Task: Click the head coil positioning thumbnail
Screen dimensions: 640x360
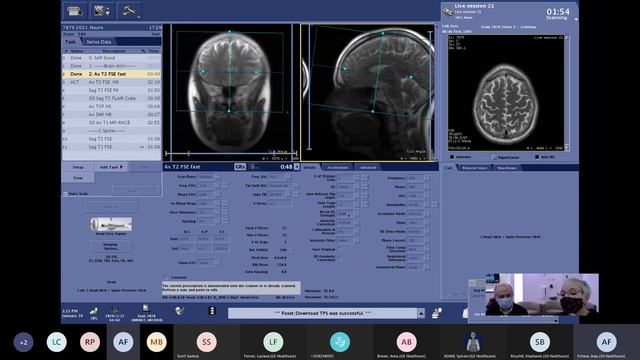Action: click(x=111, y=224)
